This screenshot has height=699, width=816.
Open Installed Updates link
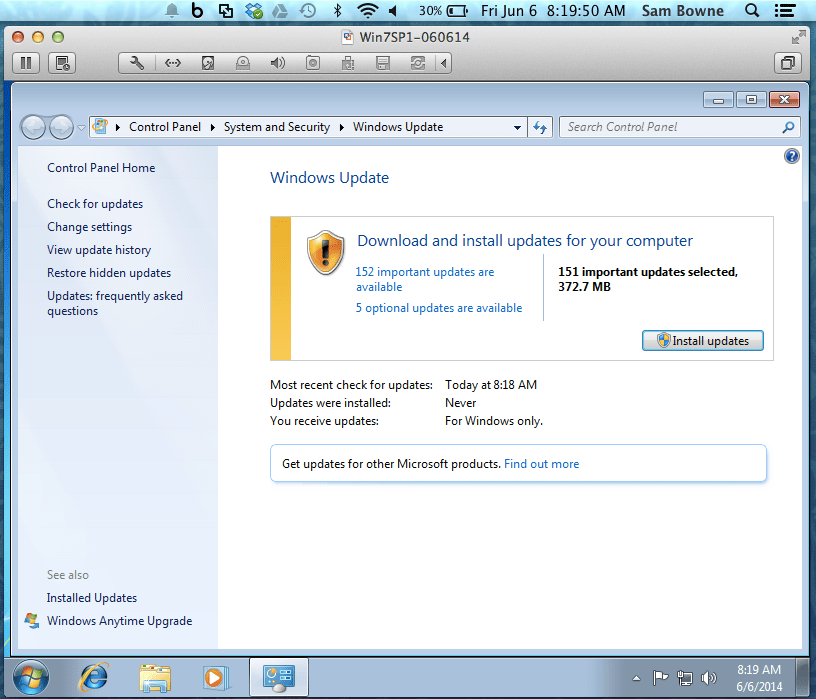coord(92,598)
